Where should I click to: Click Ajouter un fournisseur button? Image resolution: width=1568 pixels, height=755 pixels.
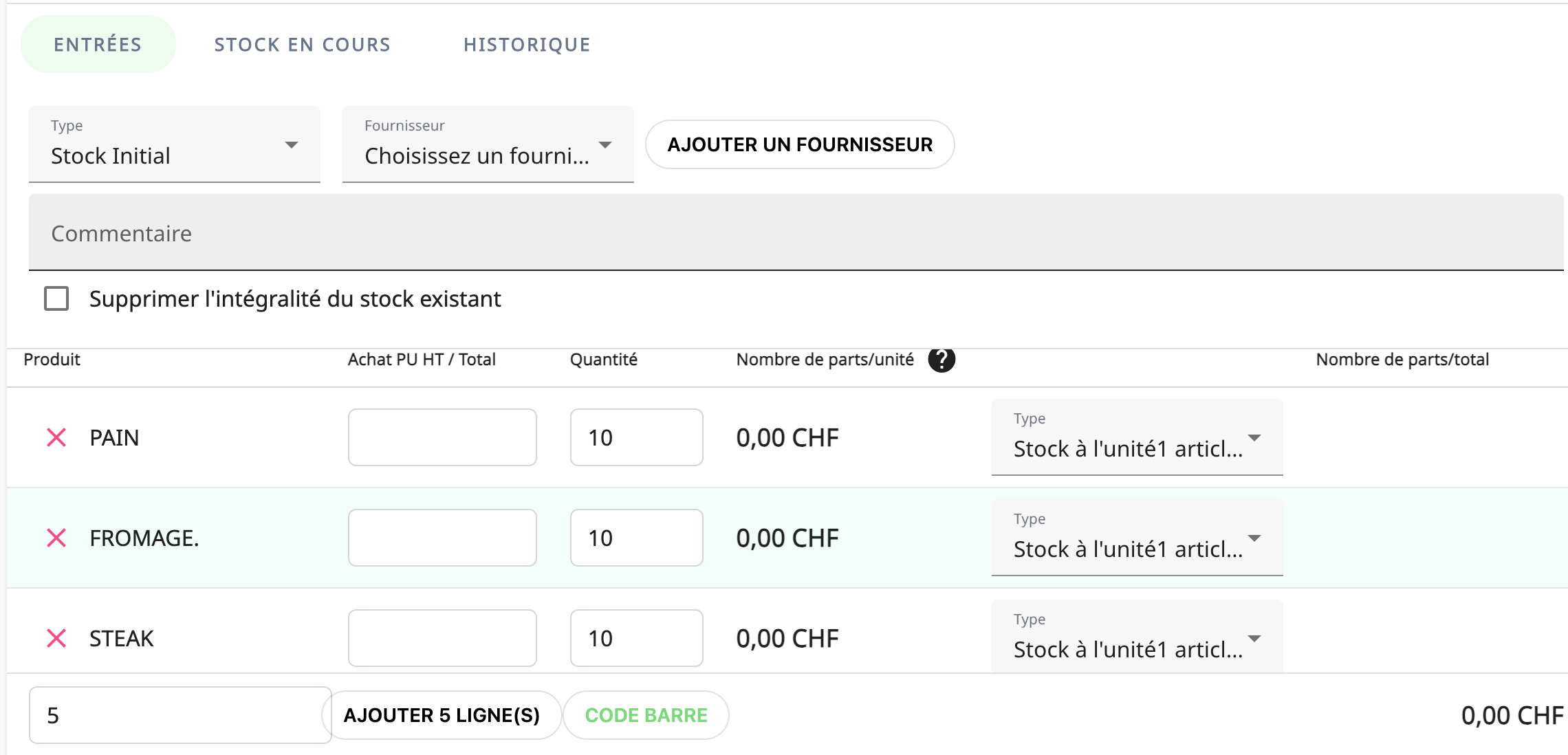[x=800, y=145]
